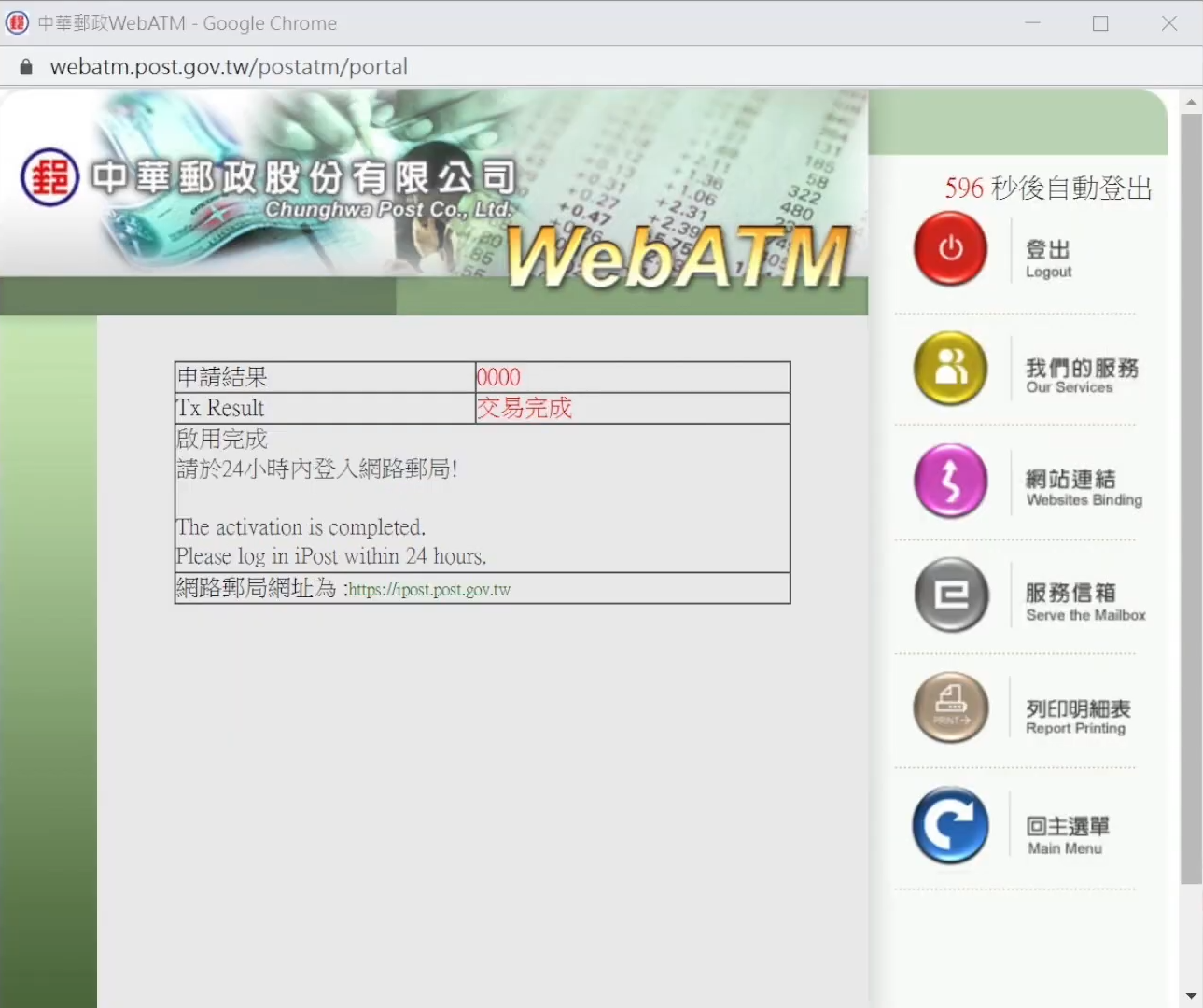Click the vertical scrollbar thumb
Viewport: 1203px width, 1008px height.
[x=1191, y=499]
